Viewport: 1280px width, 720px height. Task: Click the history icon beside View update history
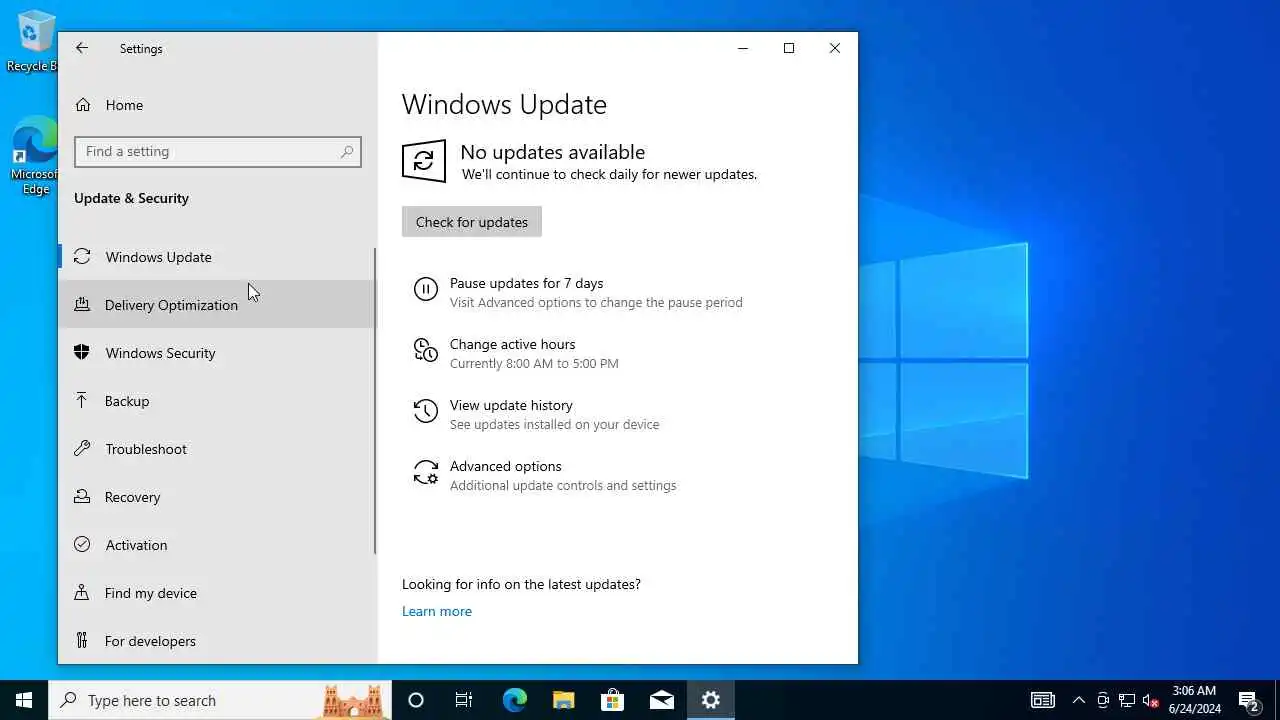coord(426,411)
